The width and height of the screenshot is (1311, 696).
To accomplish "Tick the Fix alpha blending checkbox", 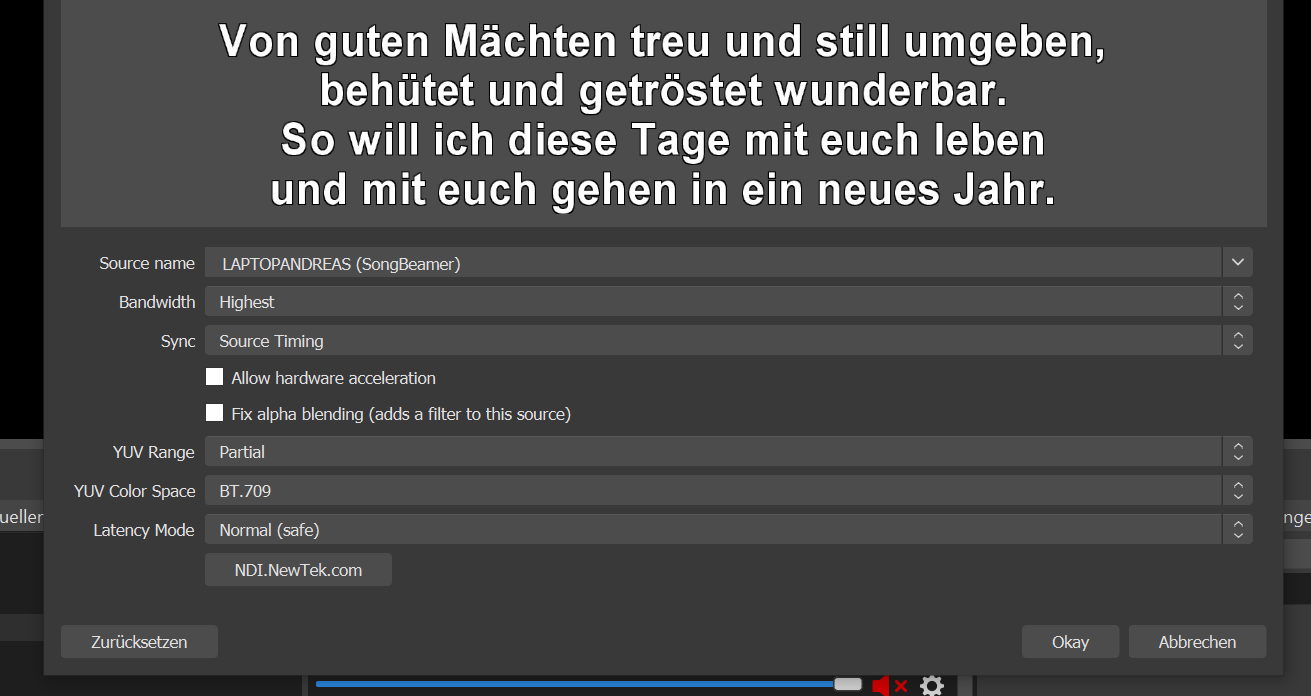I will click(x=214, y=412).
